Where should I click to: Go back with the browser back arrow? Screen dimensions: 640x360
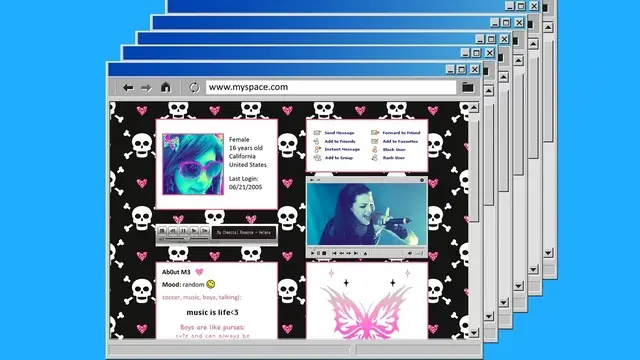(x=128, y=87)
